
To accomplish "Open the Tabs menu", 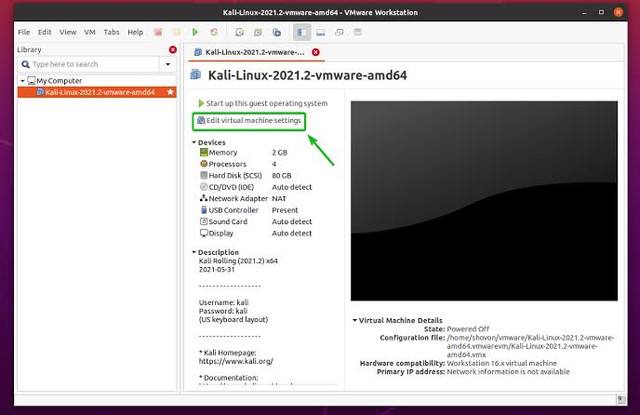I will click(x=111, y=32).
